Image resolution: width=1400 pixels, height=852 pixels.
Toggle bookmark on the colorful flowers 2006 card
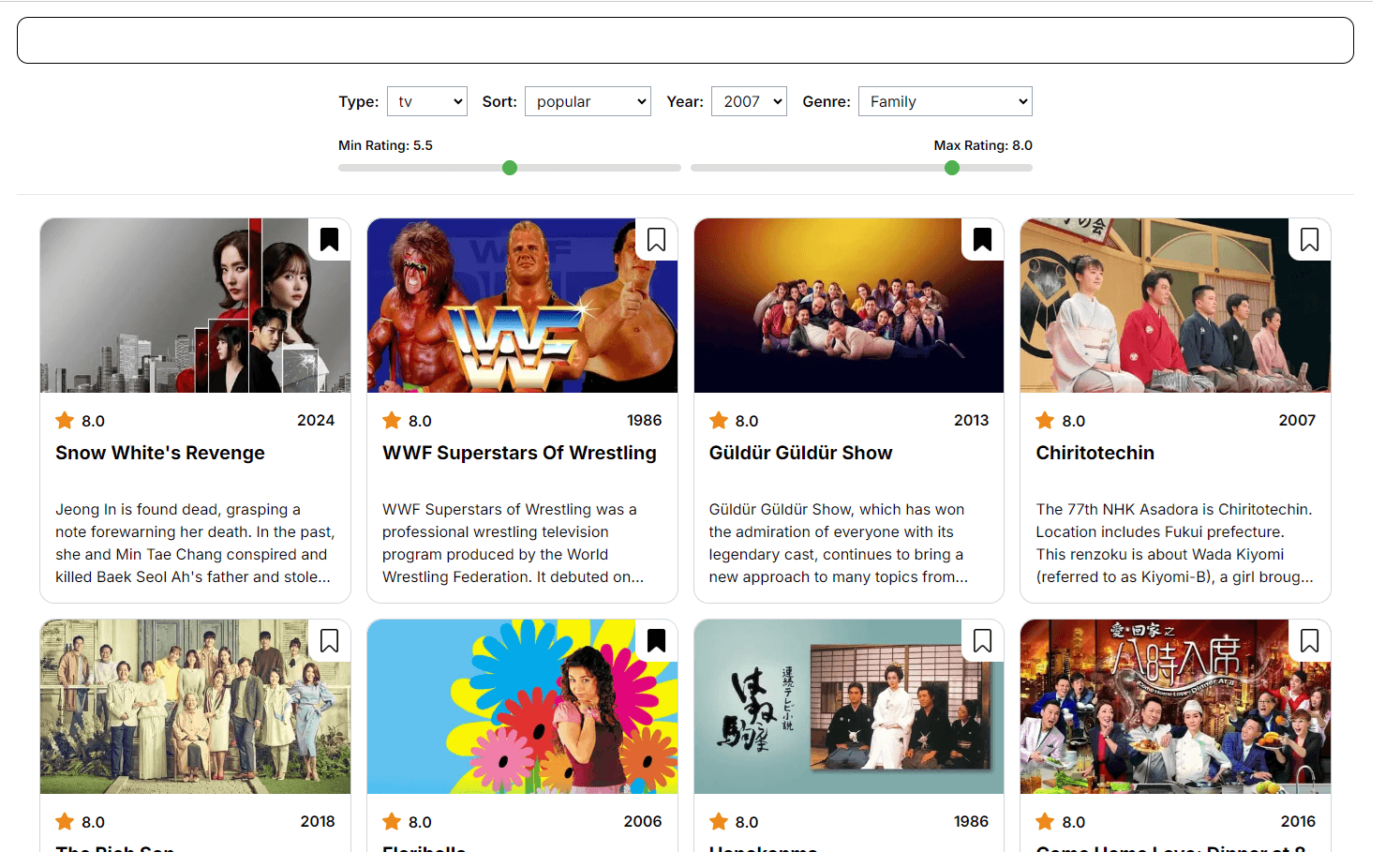click(656, 641)
